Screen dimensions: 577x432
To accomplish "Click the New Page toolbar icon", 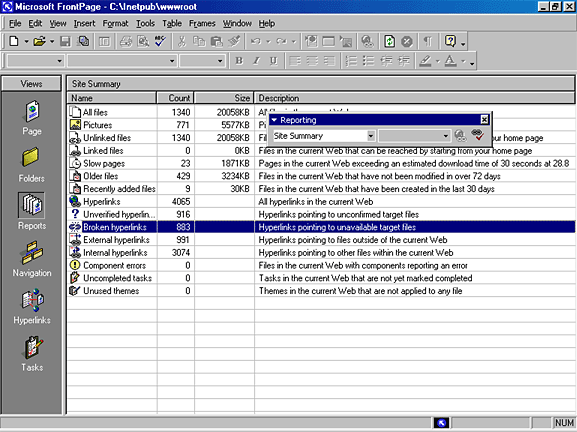I will [14, 41].
